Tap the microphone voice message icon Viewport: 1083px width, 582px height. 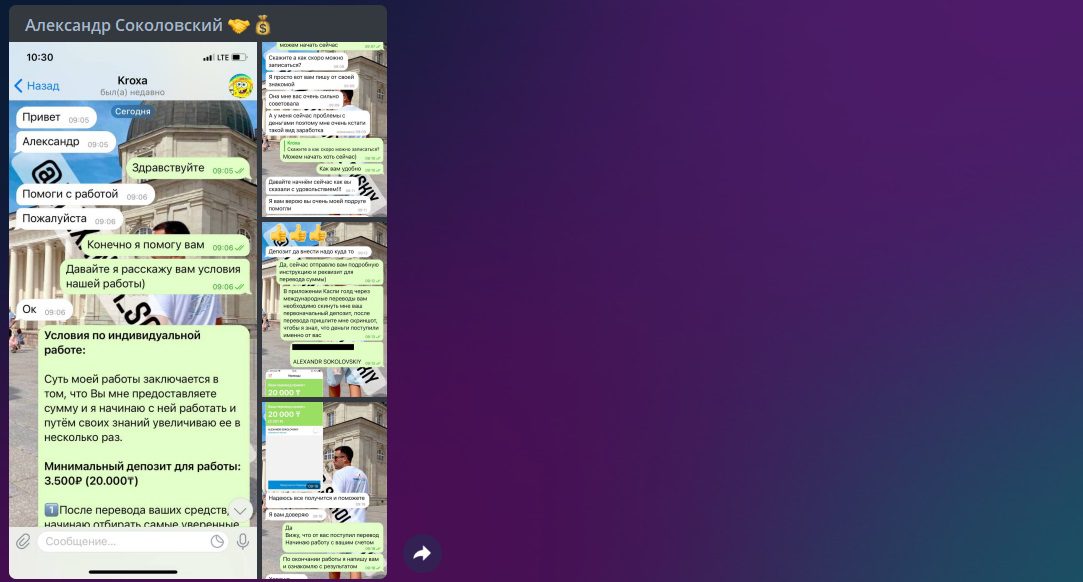[x=242, y=541]
